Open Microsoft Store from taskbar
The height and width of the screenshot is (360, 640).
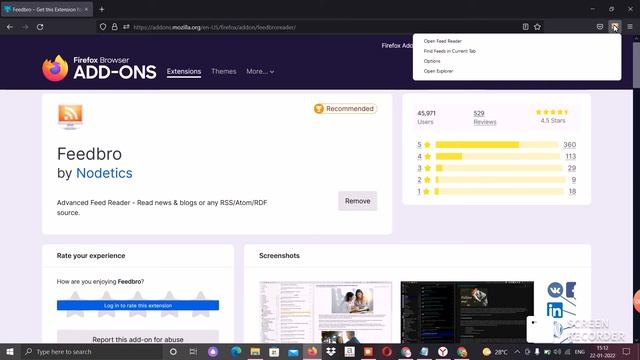click(x=274, y=351)
